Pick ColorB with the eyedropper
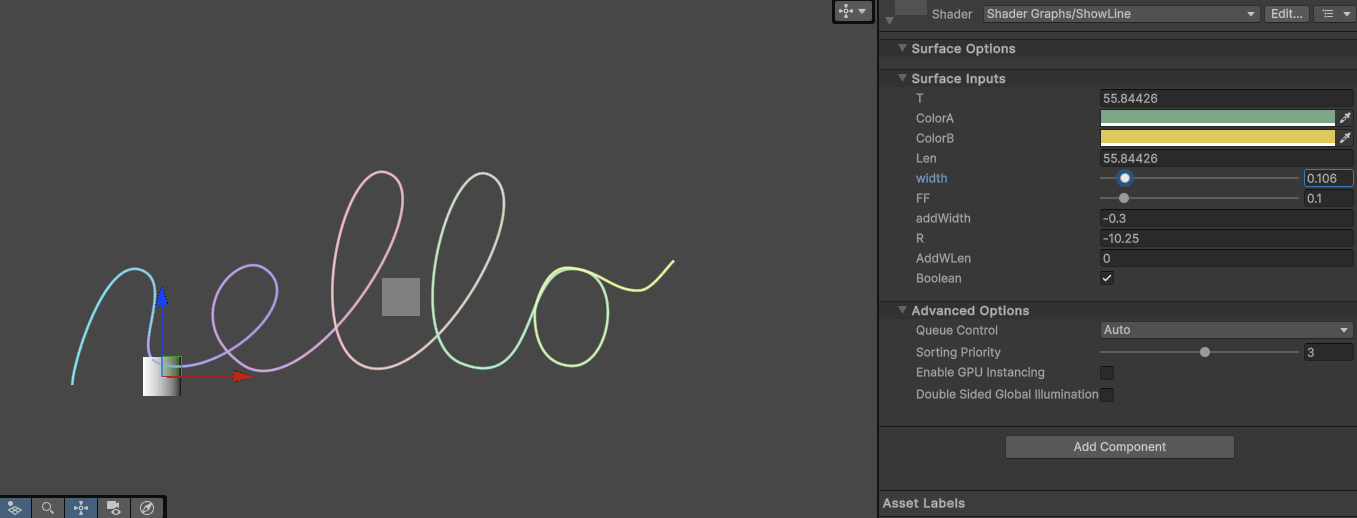This screenshot has height=518, width=1357. tap(1345, 138)
